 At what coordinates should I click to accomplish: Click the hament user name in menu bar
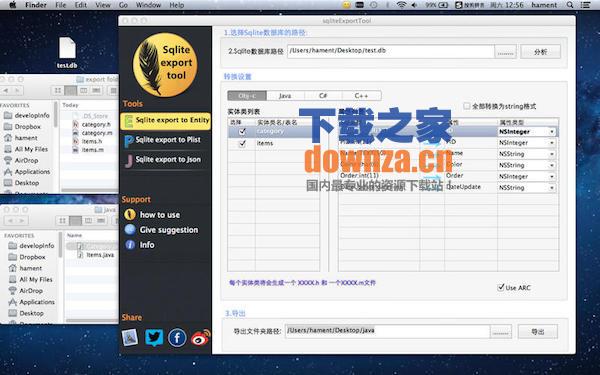pos(544,5)
